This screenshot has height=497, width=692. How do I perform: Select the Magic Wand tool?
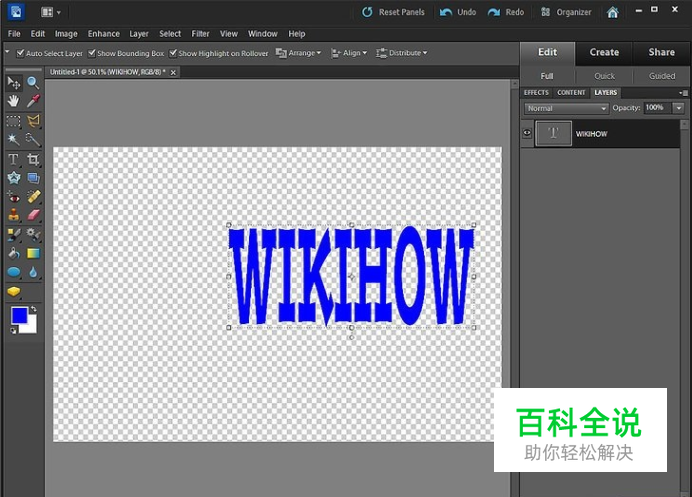[14, 139]
